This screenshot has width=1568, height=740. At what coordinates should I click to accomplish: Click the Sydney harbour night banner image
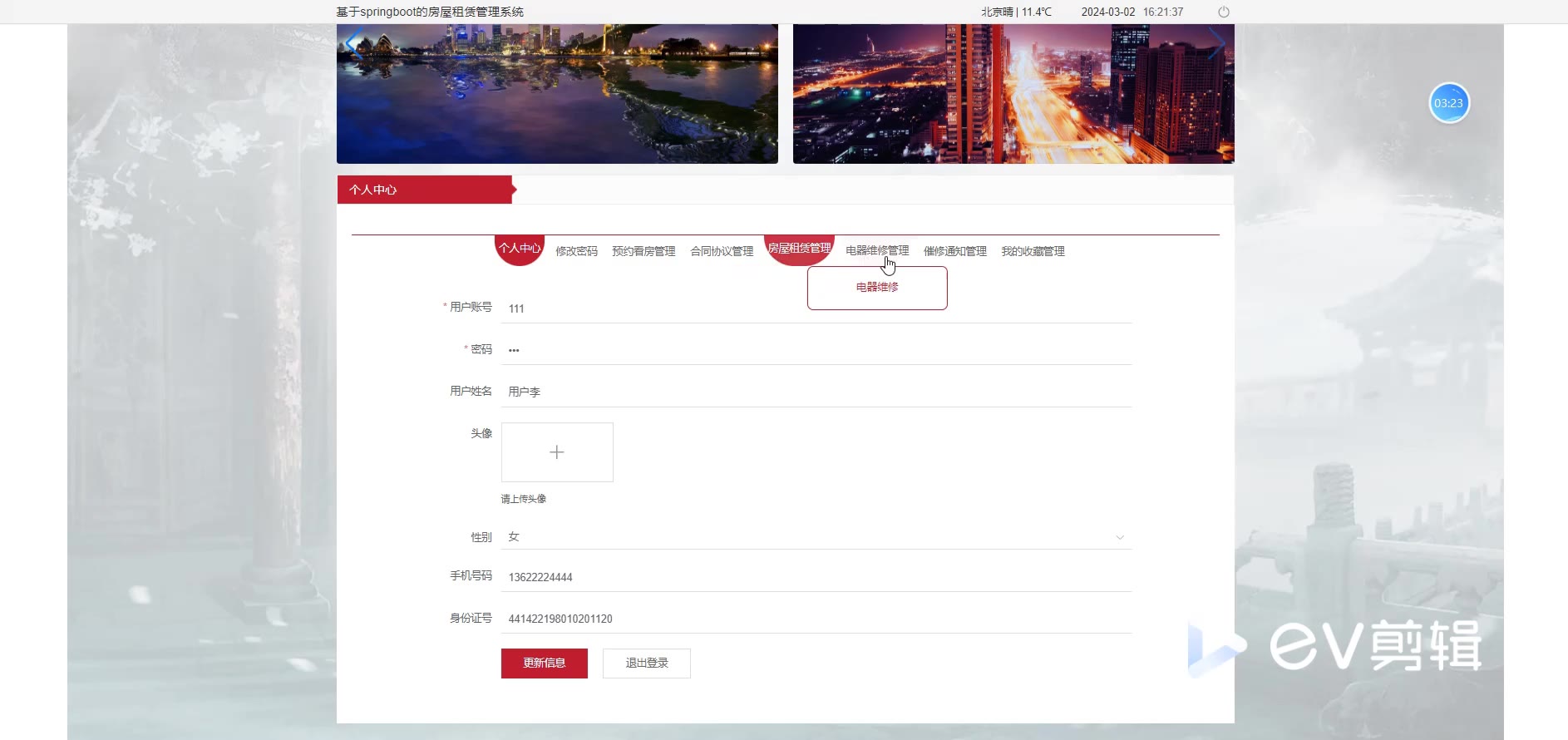pos(557,93)
